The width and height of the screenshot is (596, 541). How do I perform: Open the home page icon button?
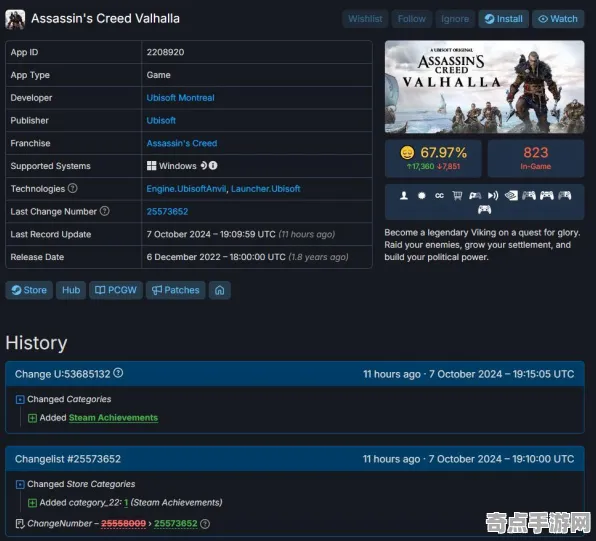click(x=220, y=290)
